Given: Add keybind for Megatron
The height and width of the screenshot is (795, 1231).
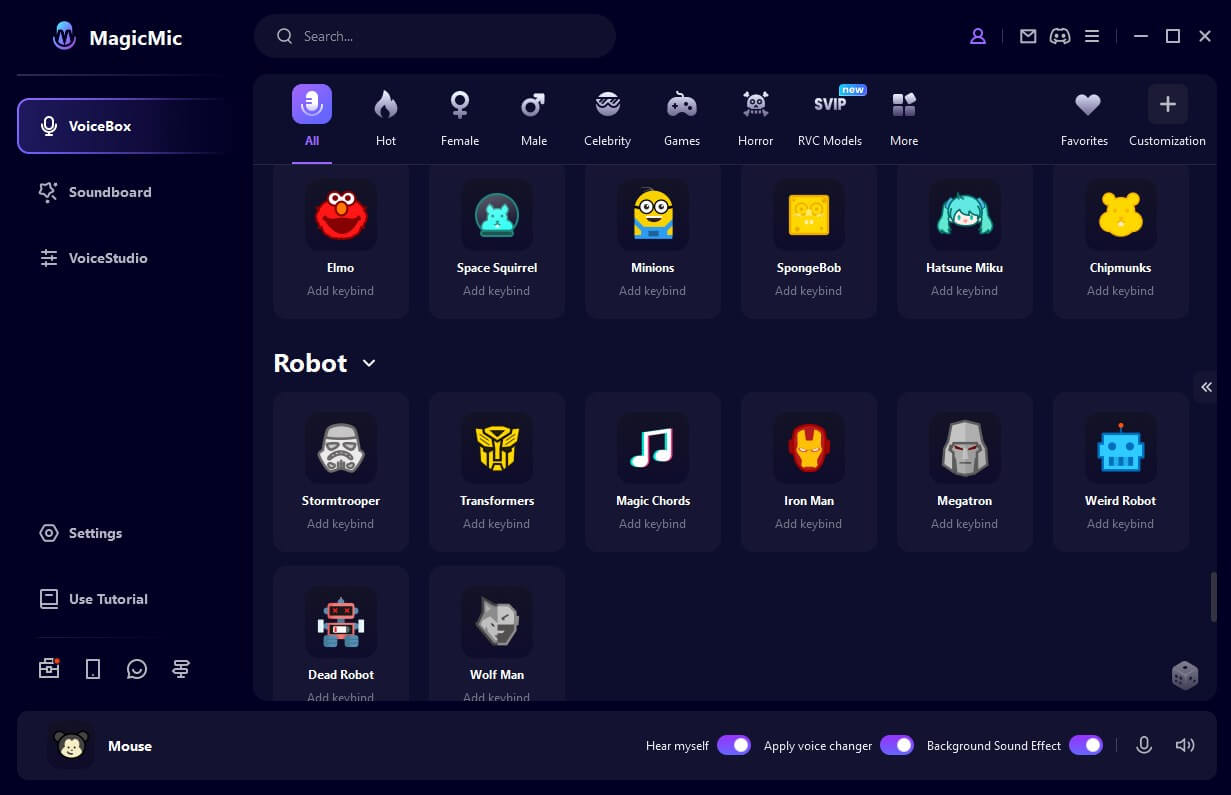Looking at the screenshot, I should click(965, 524).
